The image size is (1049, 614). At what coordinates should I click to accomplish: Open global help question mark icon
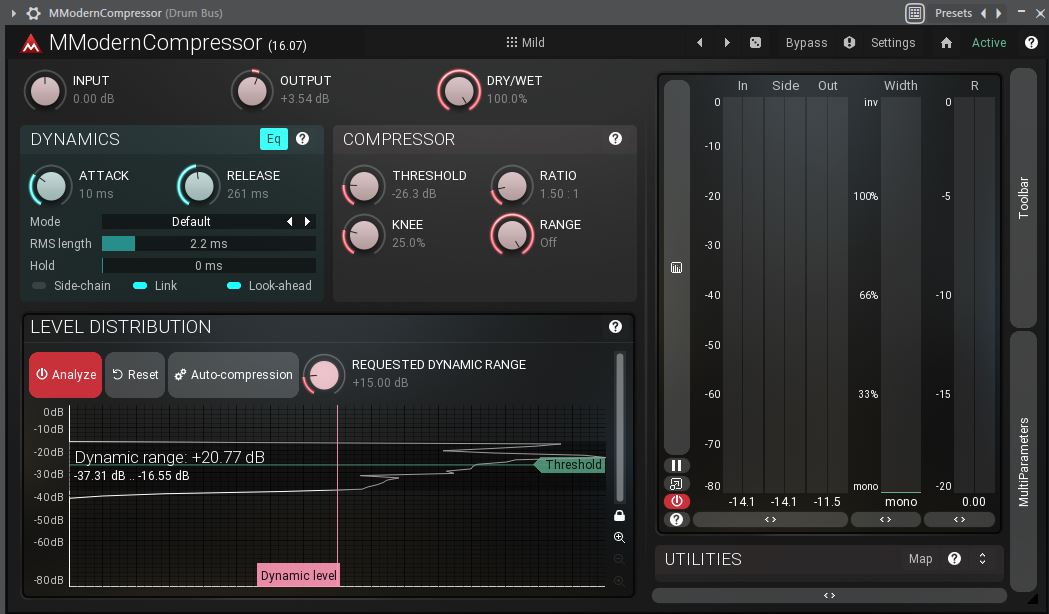pos(1031,42)
